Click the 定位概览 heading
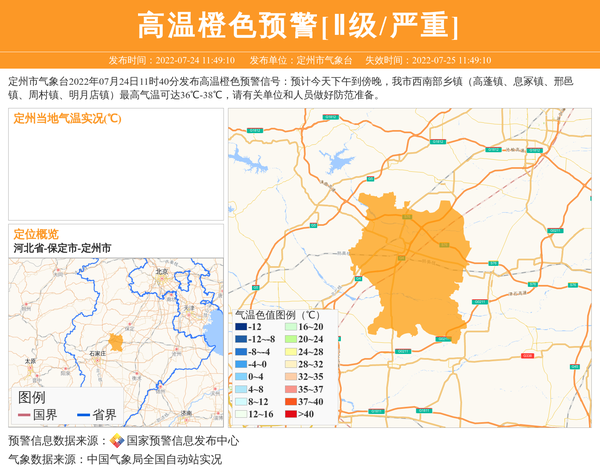Screen dimensions: 600x471 [36, 234]
